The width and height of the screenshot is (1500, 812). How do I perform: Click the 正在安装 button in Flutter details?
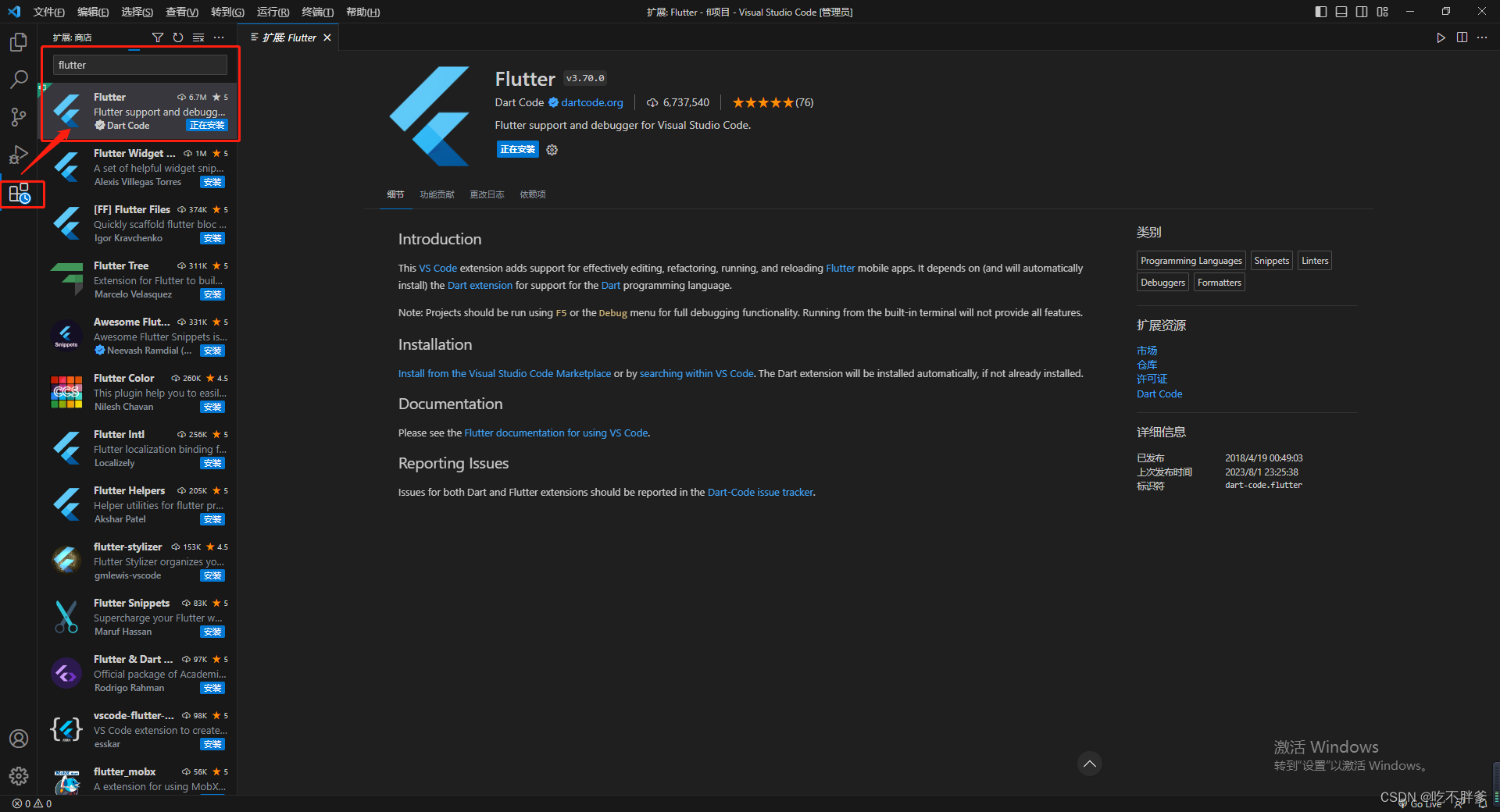tap(517, 150)
